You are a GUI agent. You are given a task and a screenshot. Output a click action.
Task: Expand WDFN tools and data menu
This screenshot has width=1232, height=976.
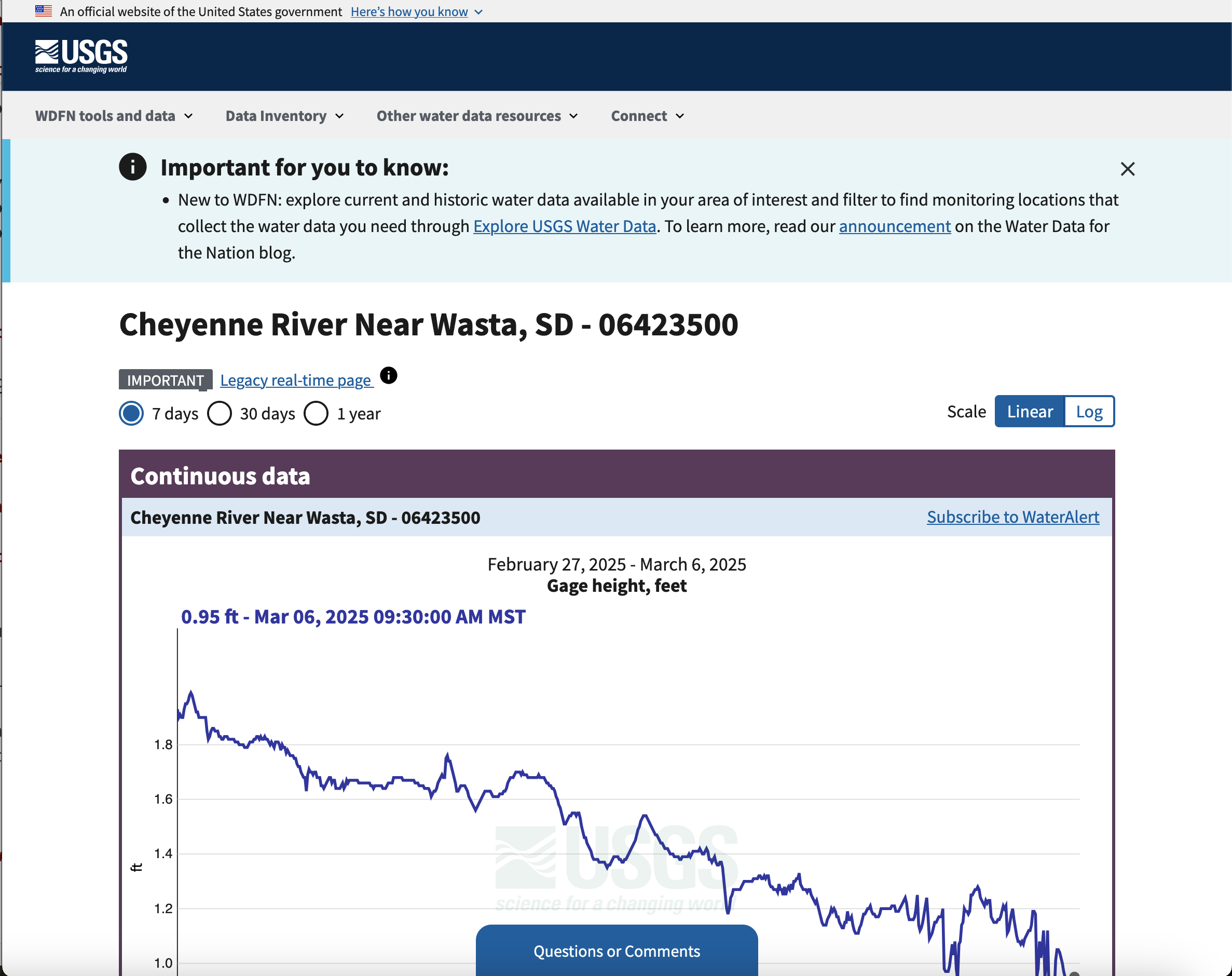pos(114,115)
